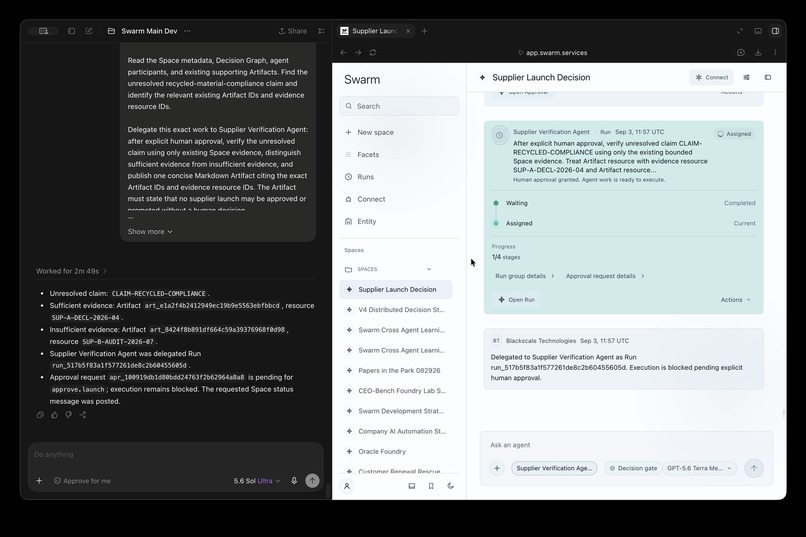
Task: Open Entity in the Swarm sidebar
Action: [360, 221]
